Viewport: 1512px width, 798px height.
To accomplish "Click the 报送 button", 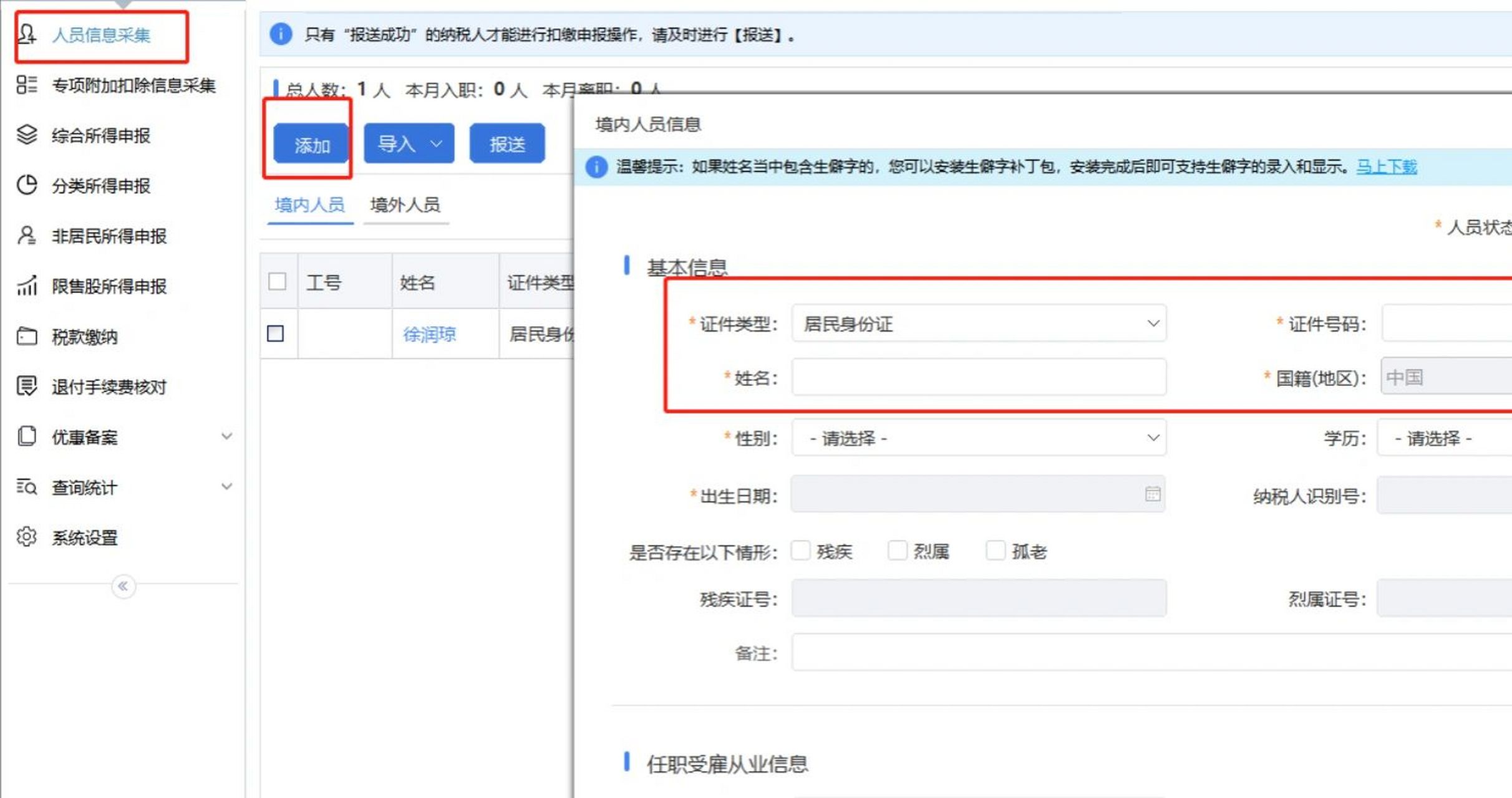I will [x=507, y=143].
